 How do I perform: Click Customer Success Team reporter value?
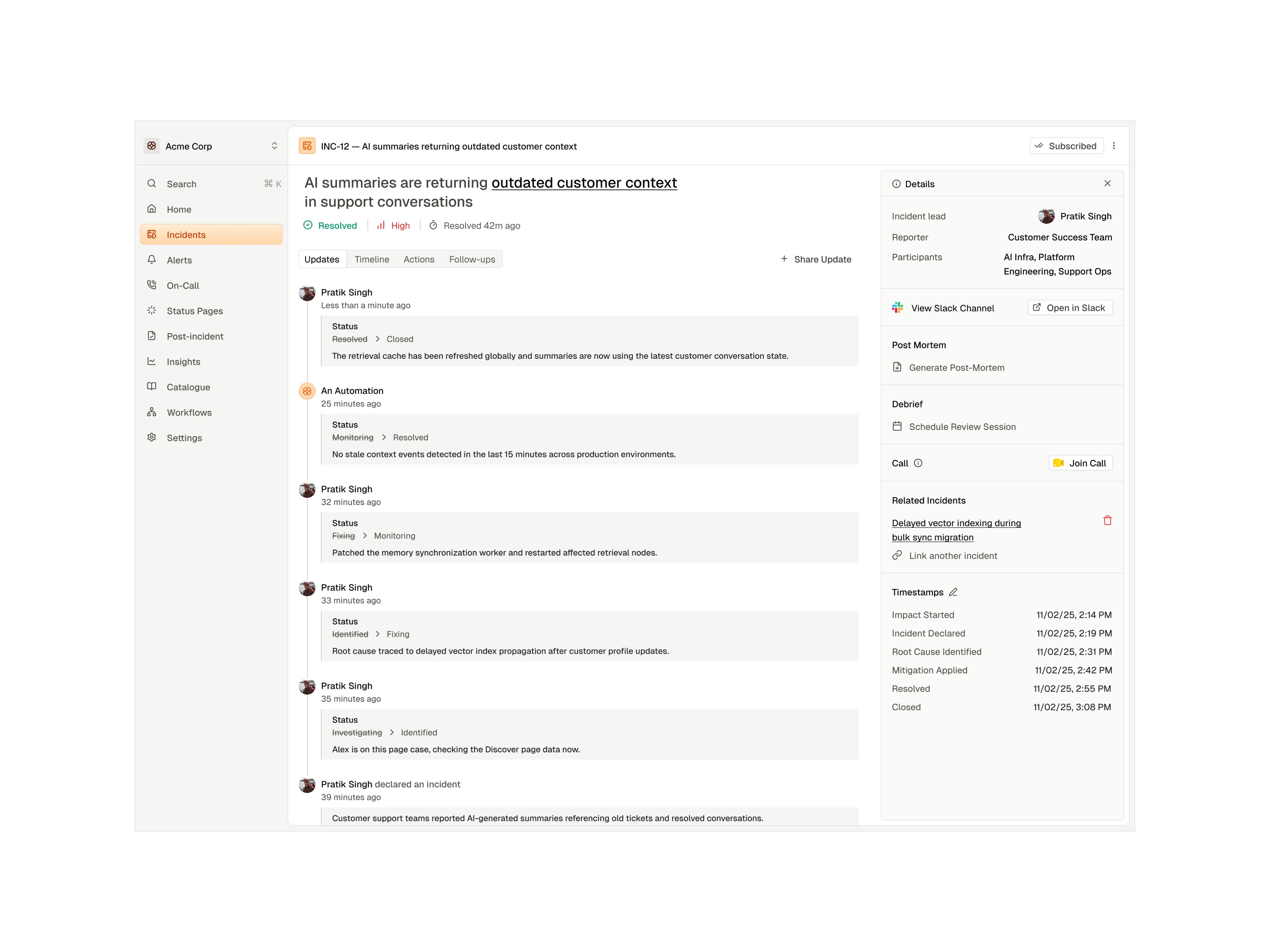click(x=1060, y=237)
